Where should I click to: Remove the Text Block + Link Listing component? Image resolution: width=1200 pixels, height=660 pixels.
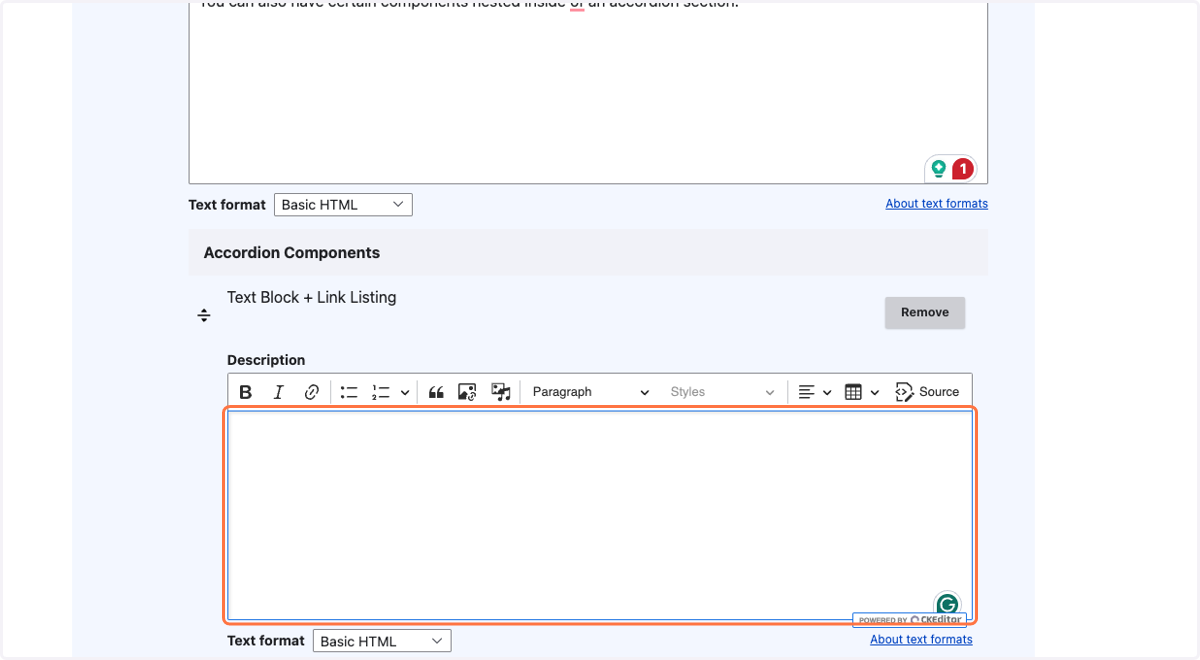point(925,312)
